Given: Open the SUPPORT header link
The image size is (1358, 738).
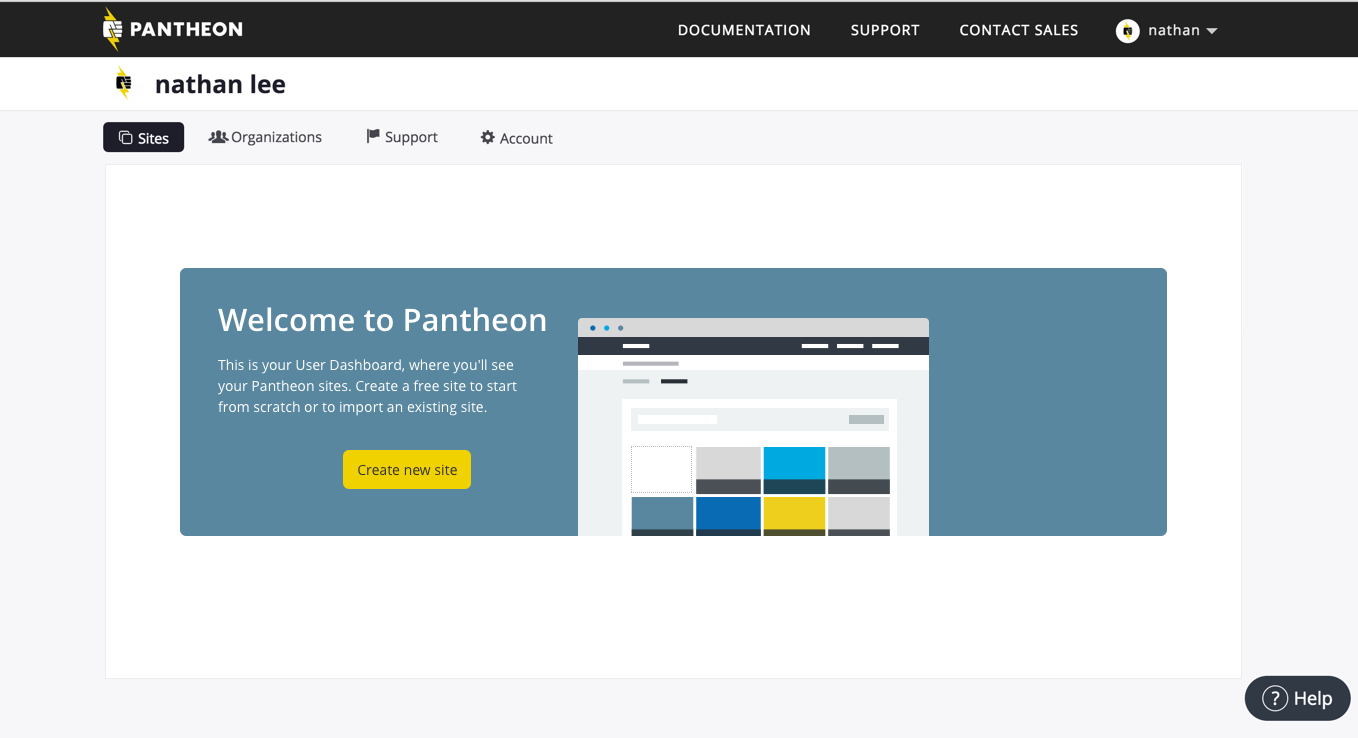Looking at the screenshot, I should click(x=885, y=30).
